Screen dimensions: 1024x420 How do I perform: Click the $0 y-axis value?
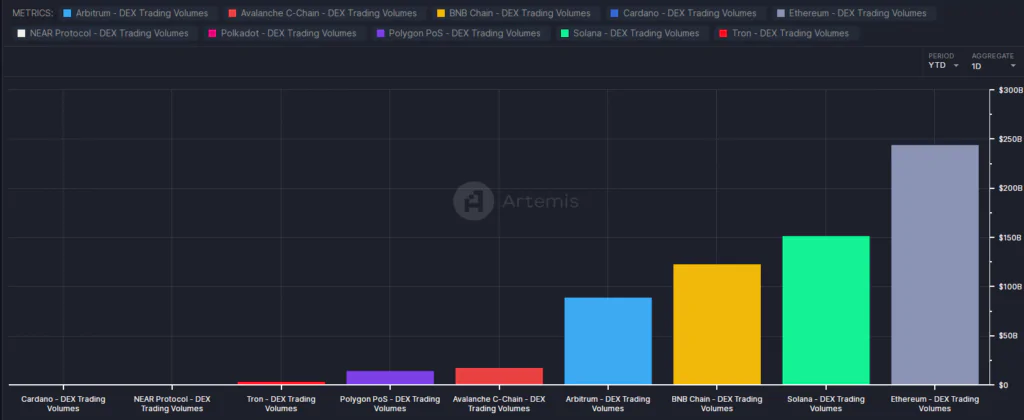click(1004, 385)
